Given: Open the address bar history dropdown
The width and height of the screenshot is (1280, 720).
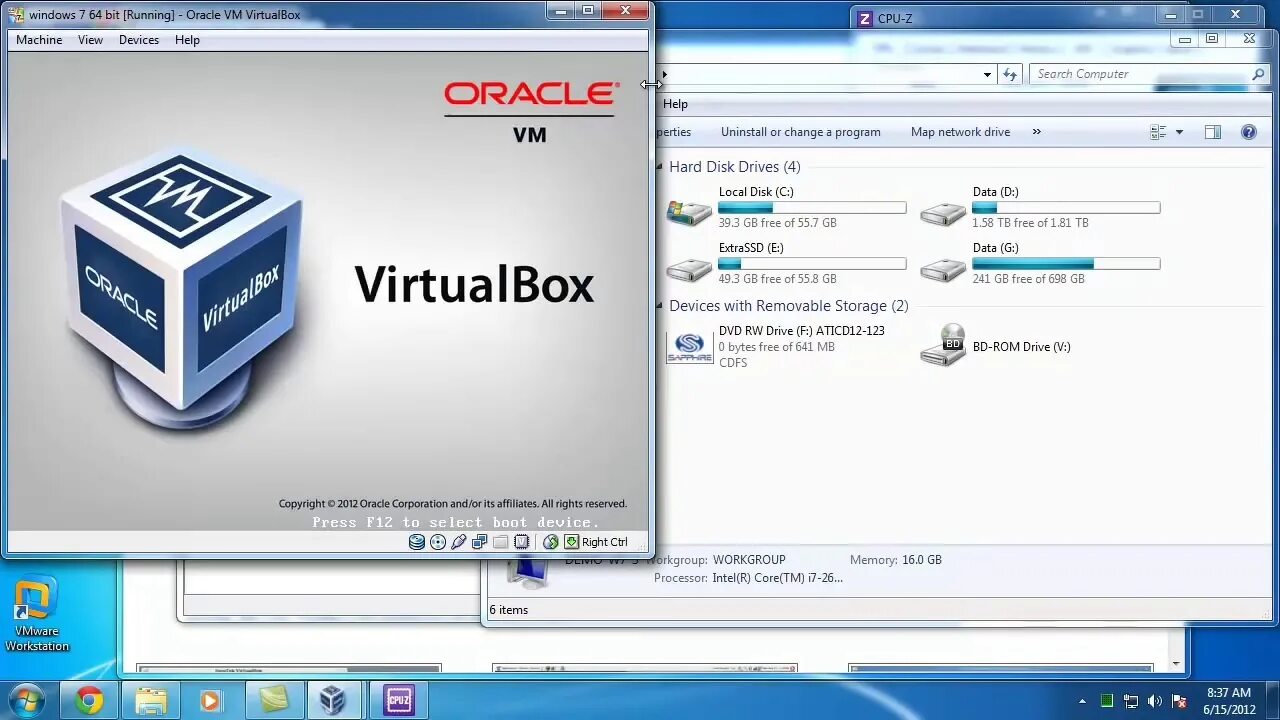Looking at the screenshot, I should [x=987, y=74].
